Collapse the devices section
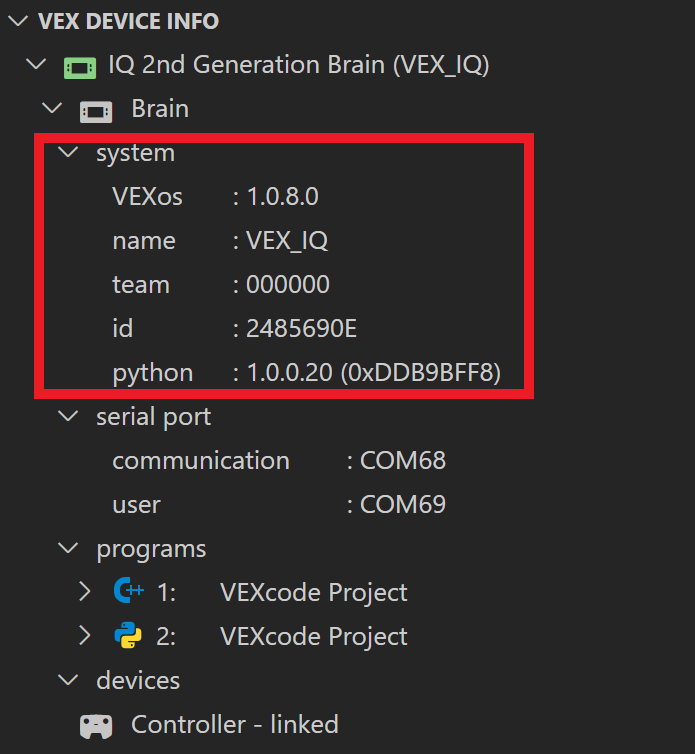The image size is (695, 754). (68, 680)
